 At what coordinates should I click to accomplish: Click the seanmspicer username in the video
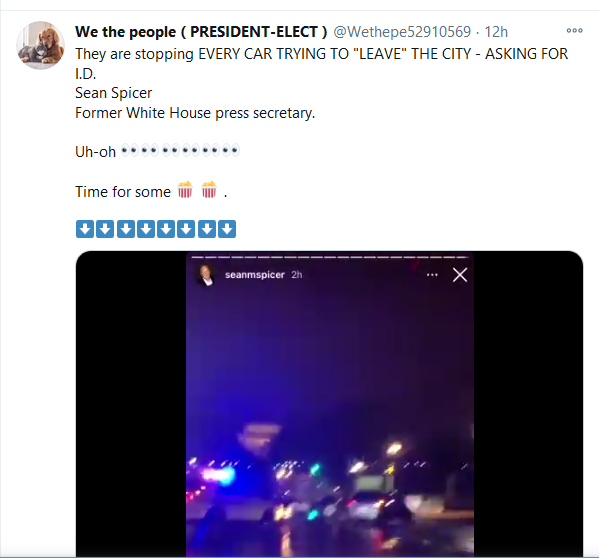(254, 275)
